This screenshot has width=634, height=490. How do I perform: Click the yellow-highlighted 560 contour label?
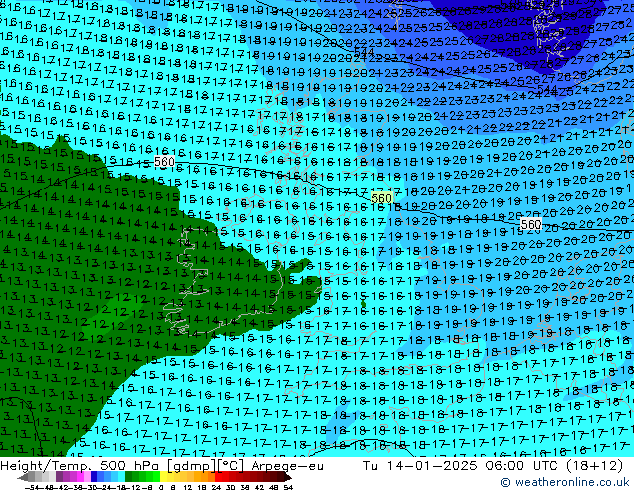click(381, 198)
